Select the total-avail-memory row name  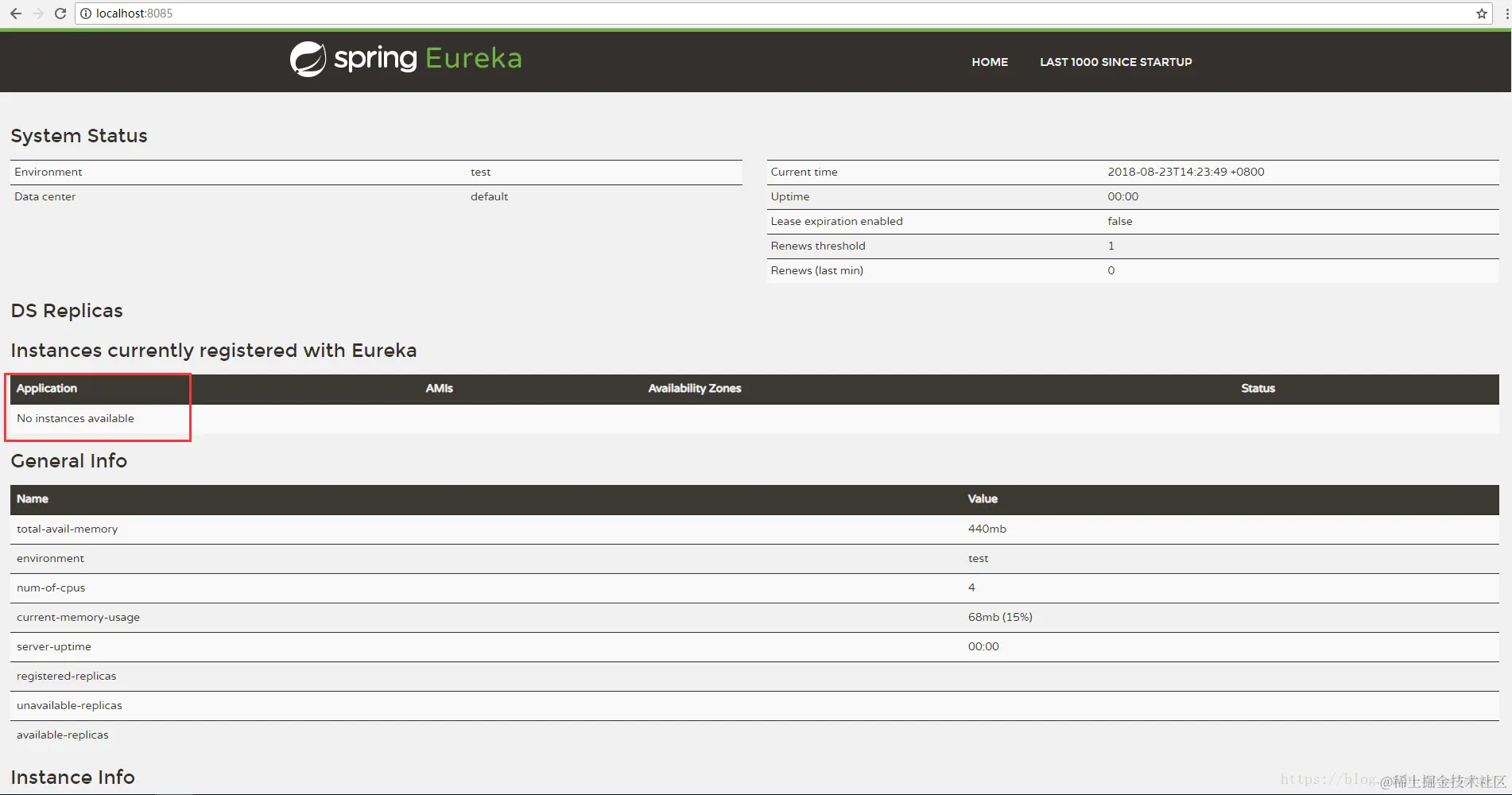[x=67, y=529]
